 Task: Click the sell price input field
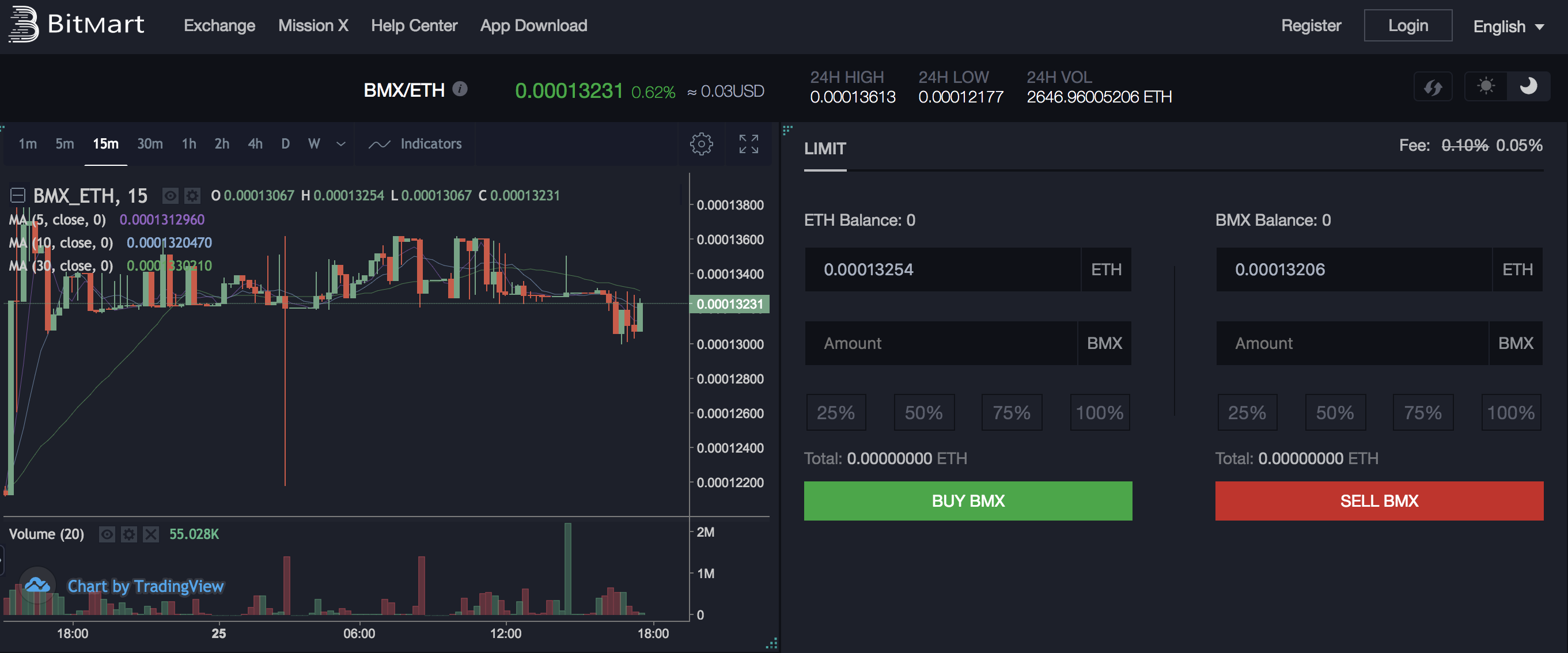pos(1354,269)
